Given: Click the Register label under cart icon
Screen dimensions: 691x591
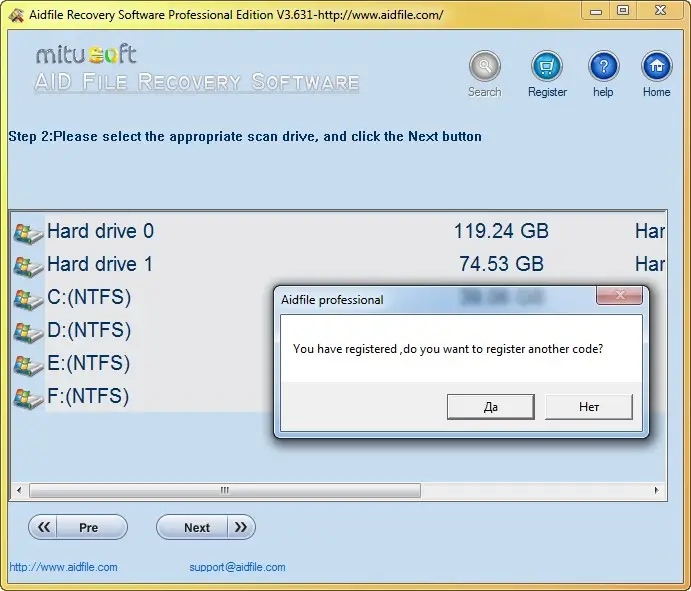Looking at the screenshot, I should 547,92.
